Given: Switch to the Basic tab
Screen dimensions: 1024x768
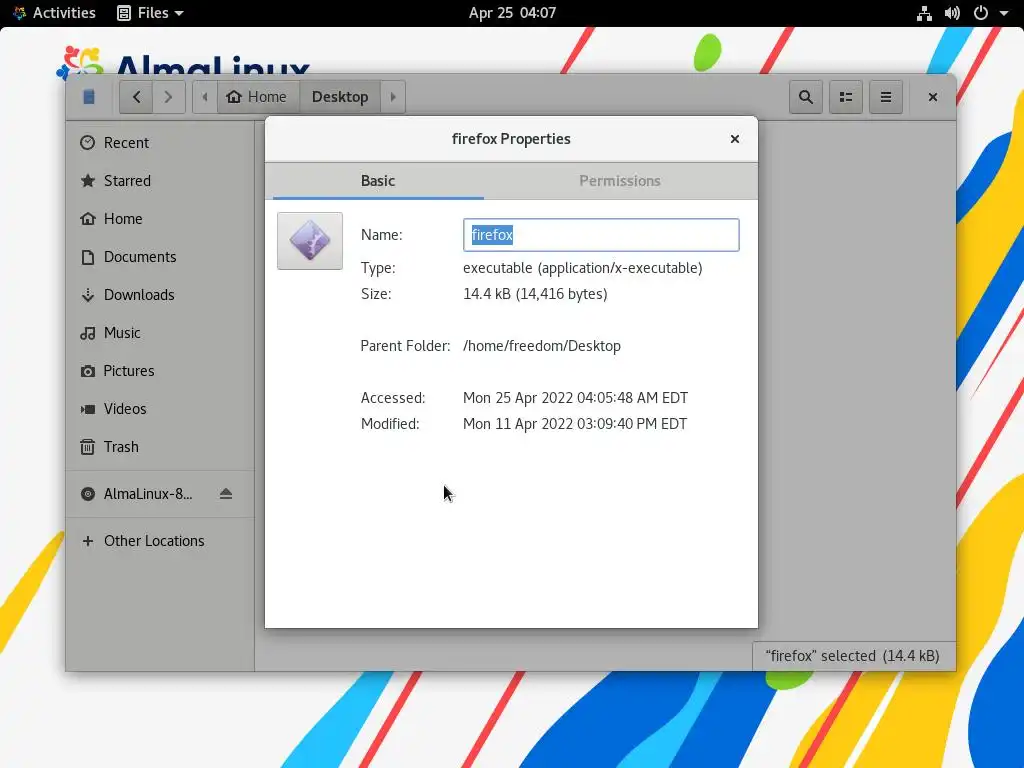Looking at the screenshot, I should pyautogui.click(x=378, y=181).
